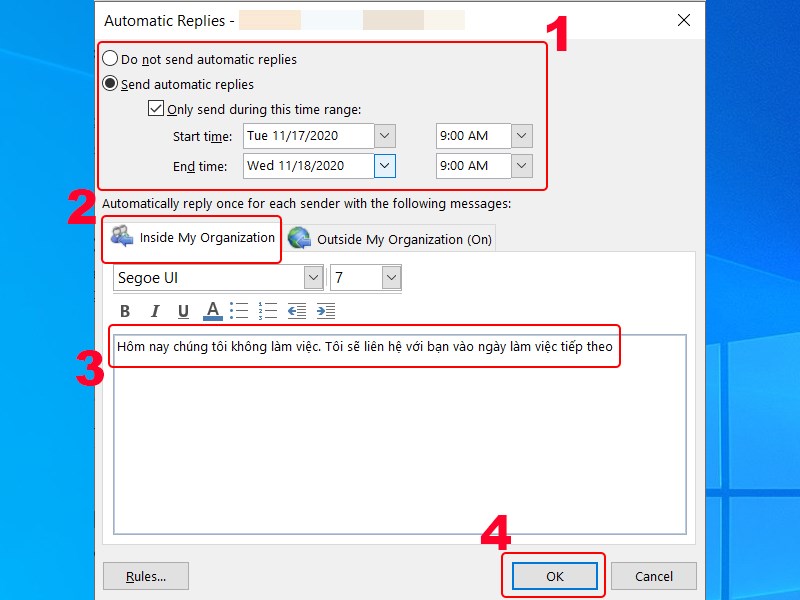800x600 pixels.
Task: Open the font color button
Action: 213,311
